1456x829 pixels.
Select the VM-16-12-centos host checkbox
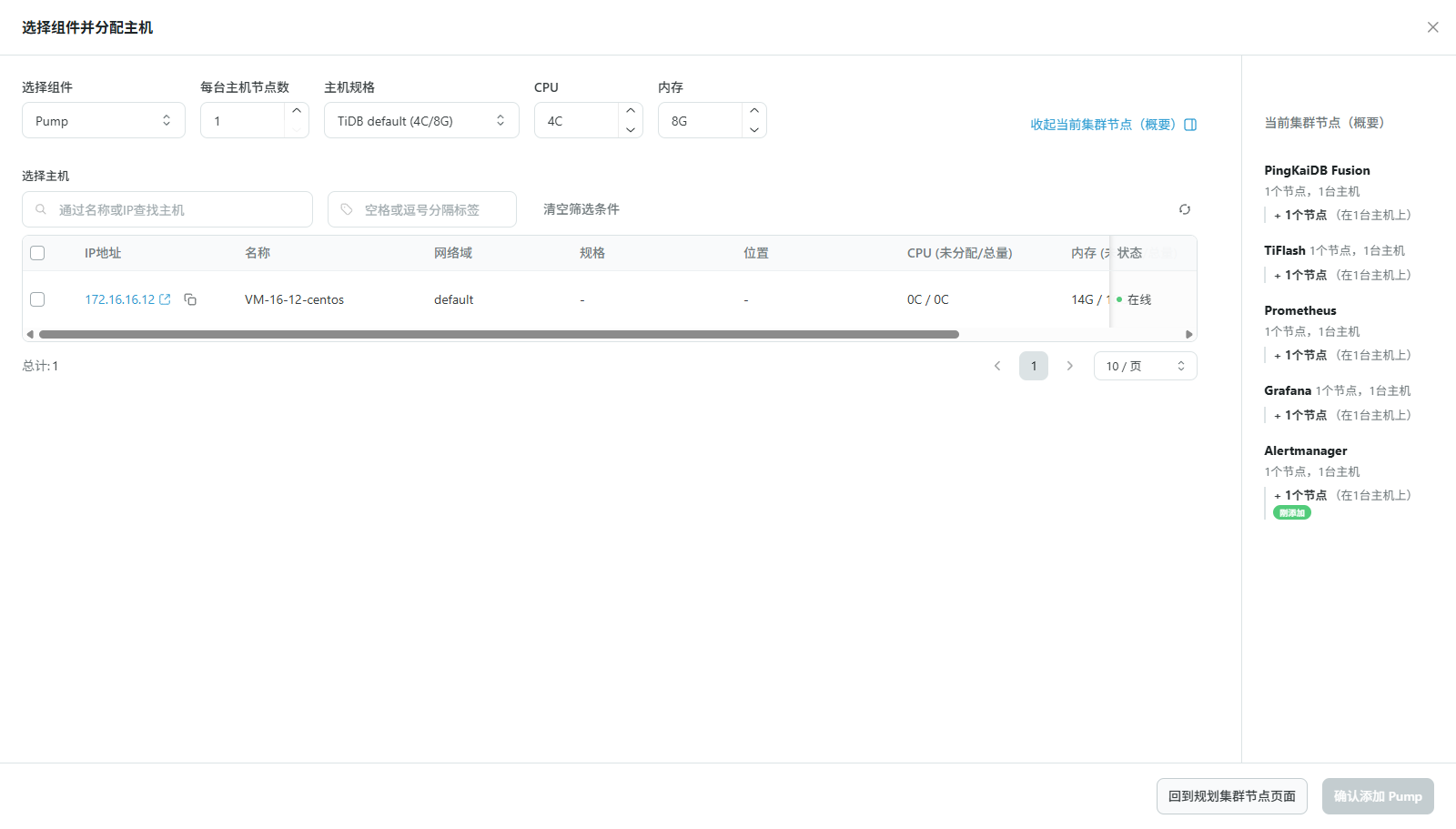tap(37, 299)
